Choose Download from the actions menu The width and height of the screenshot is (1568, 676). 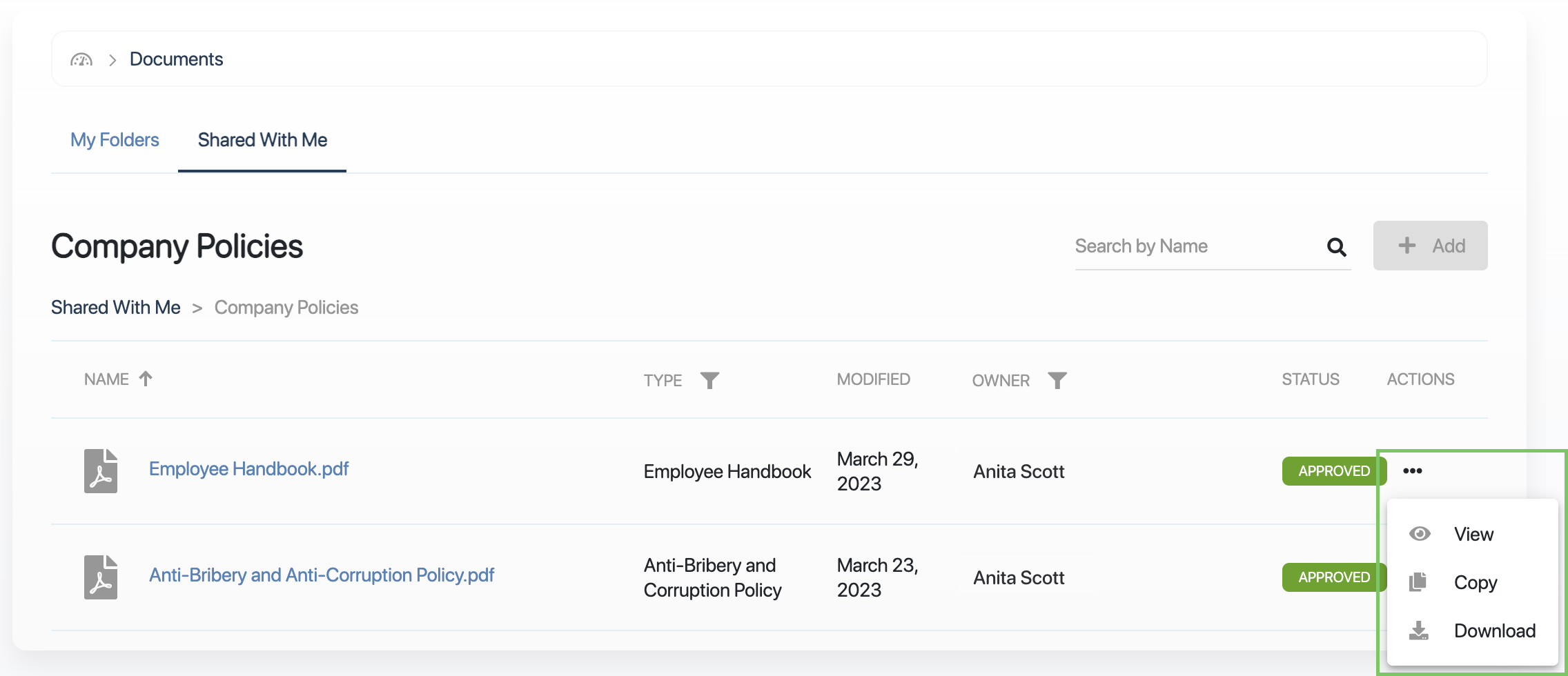click(1473, 630)
